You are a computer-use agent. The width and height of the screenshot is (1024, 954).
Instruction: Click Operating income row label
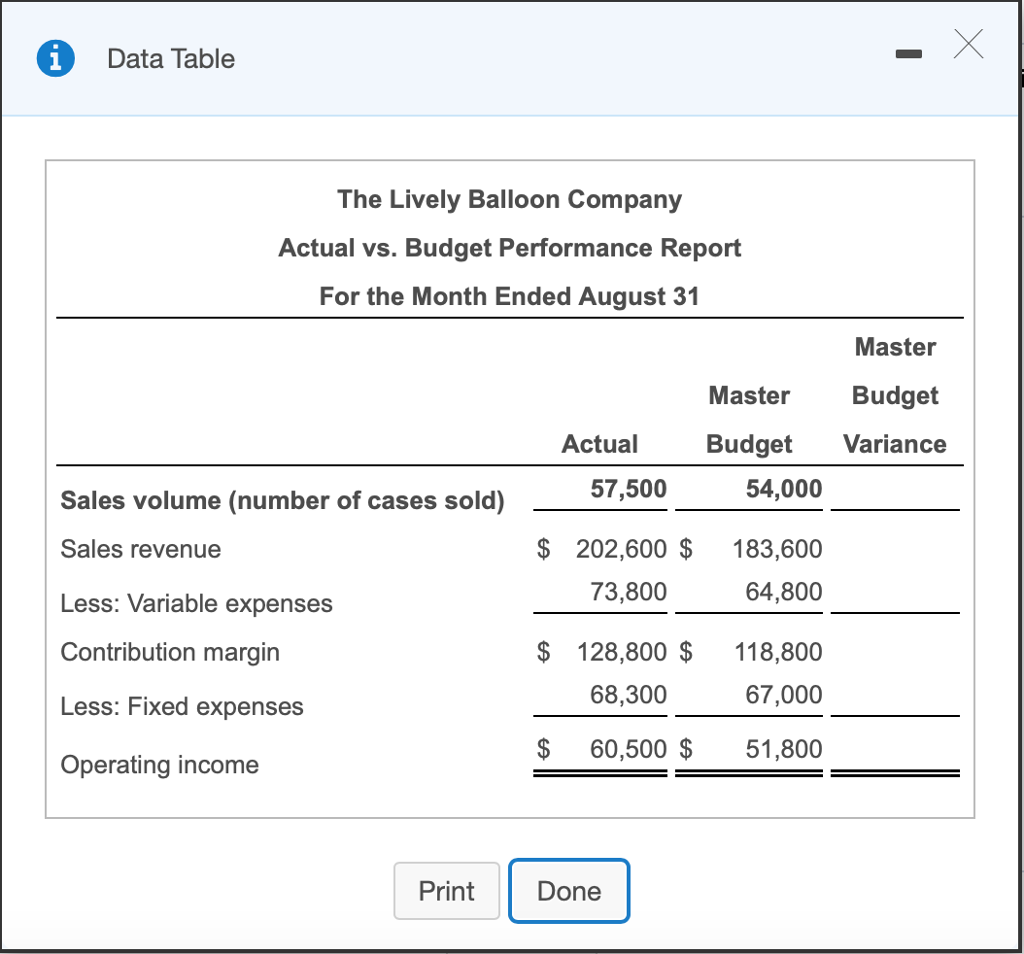click(x=159, y=765)
